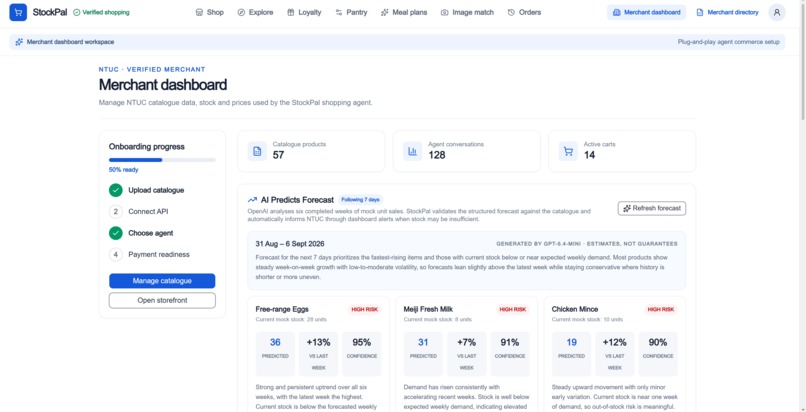Viewport: 806px width, 412px height.
Task: Click the Manage catalogue button
Action: (162, 281)
